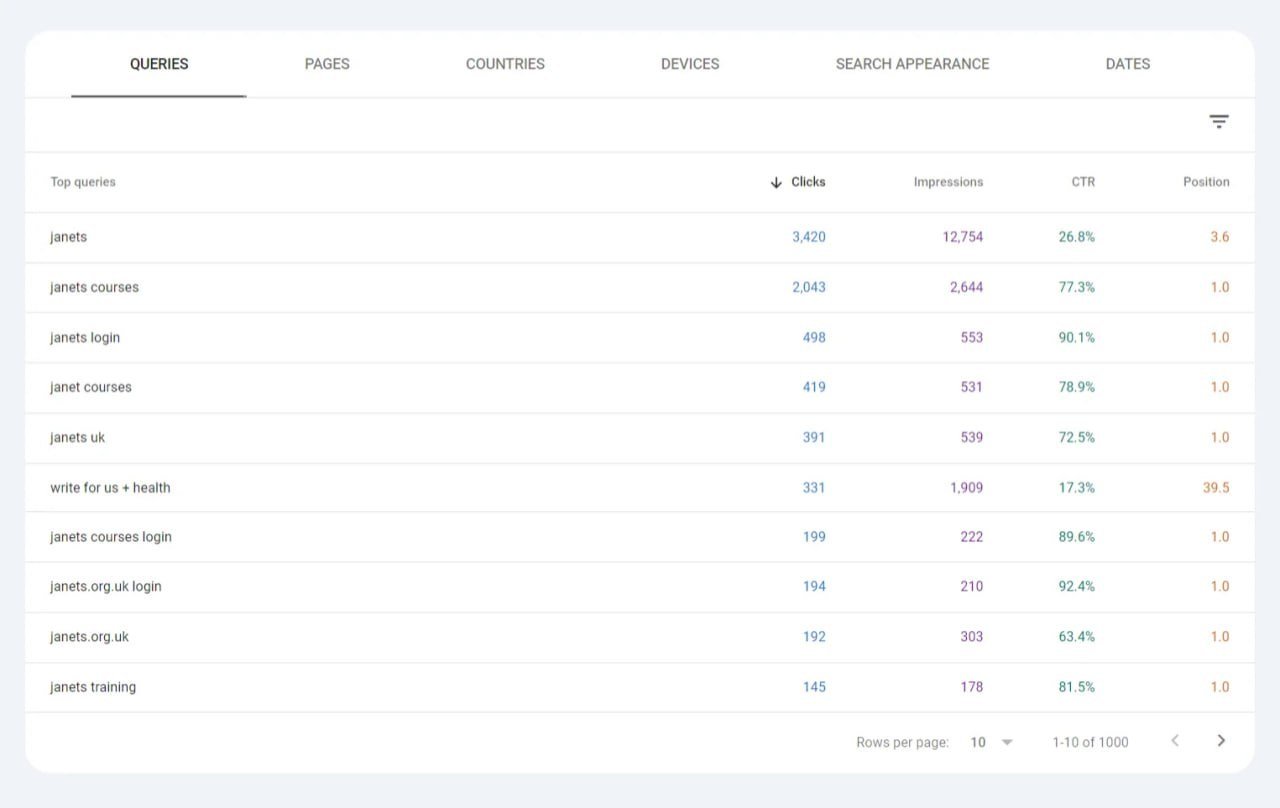Sort by the Impressions column header
The image size is (1280, 808).
pyautogui.click(x=948, y=182)
